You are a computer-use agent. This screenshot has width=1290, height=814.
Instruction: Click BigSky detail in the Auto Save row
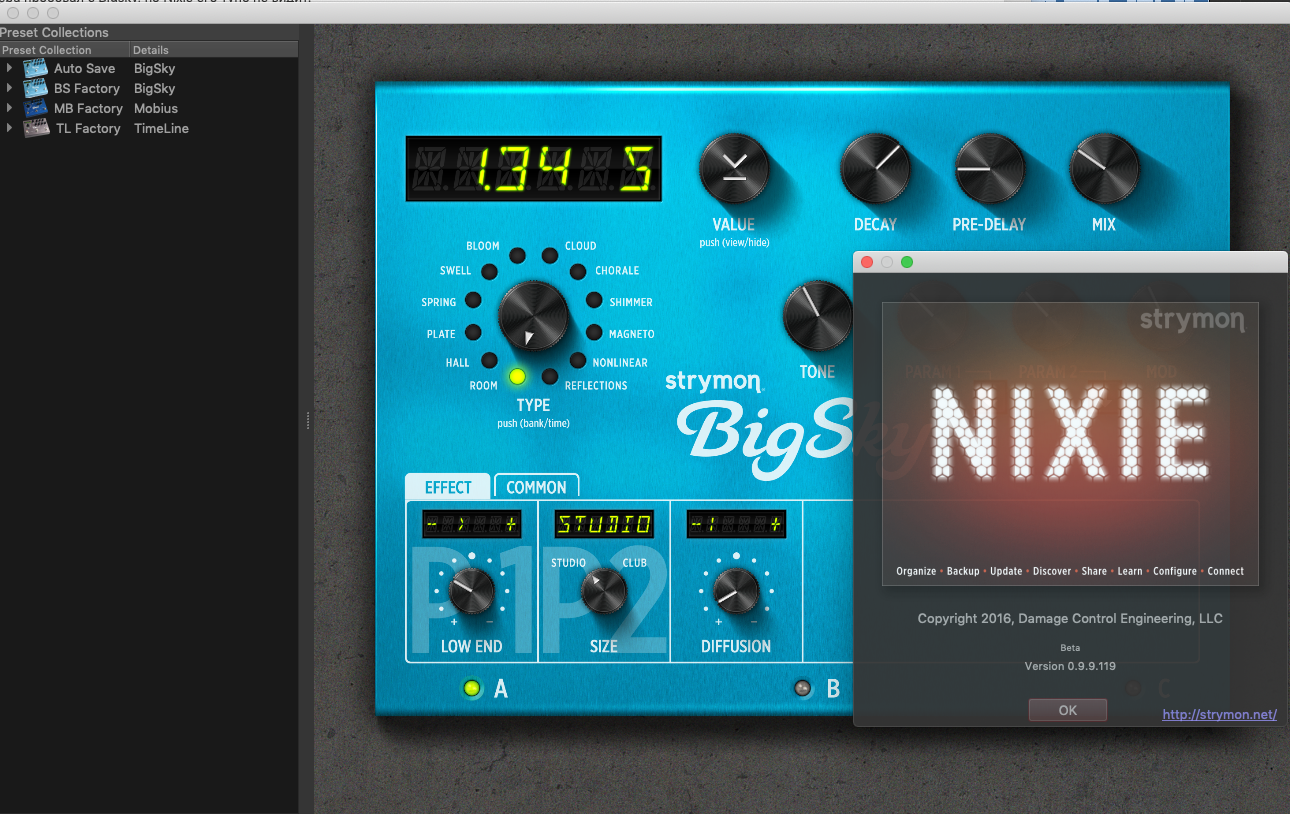(x=155, y=68)
